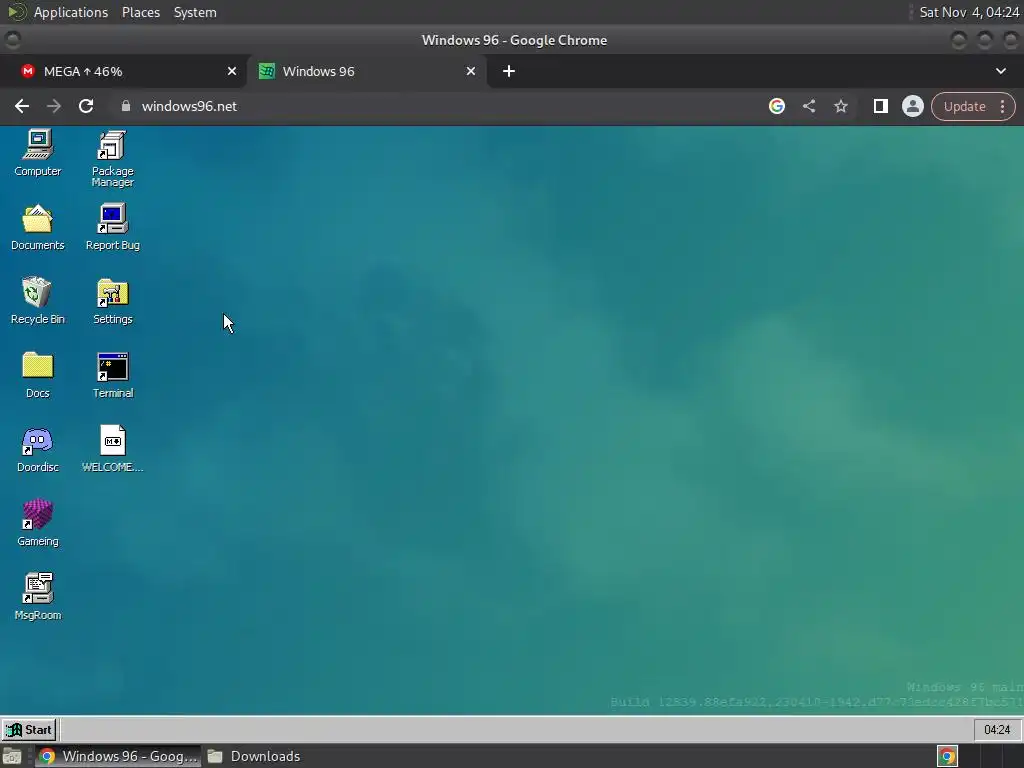Viewport: 1024px width, 768px height.
Task: Open the Computer desktop icon
Action: (38, 153)
